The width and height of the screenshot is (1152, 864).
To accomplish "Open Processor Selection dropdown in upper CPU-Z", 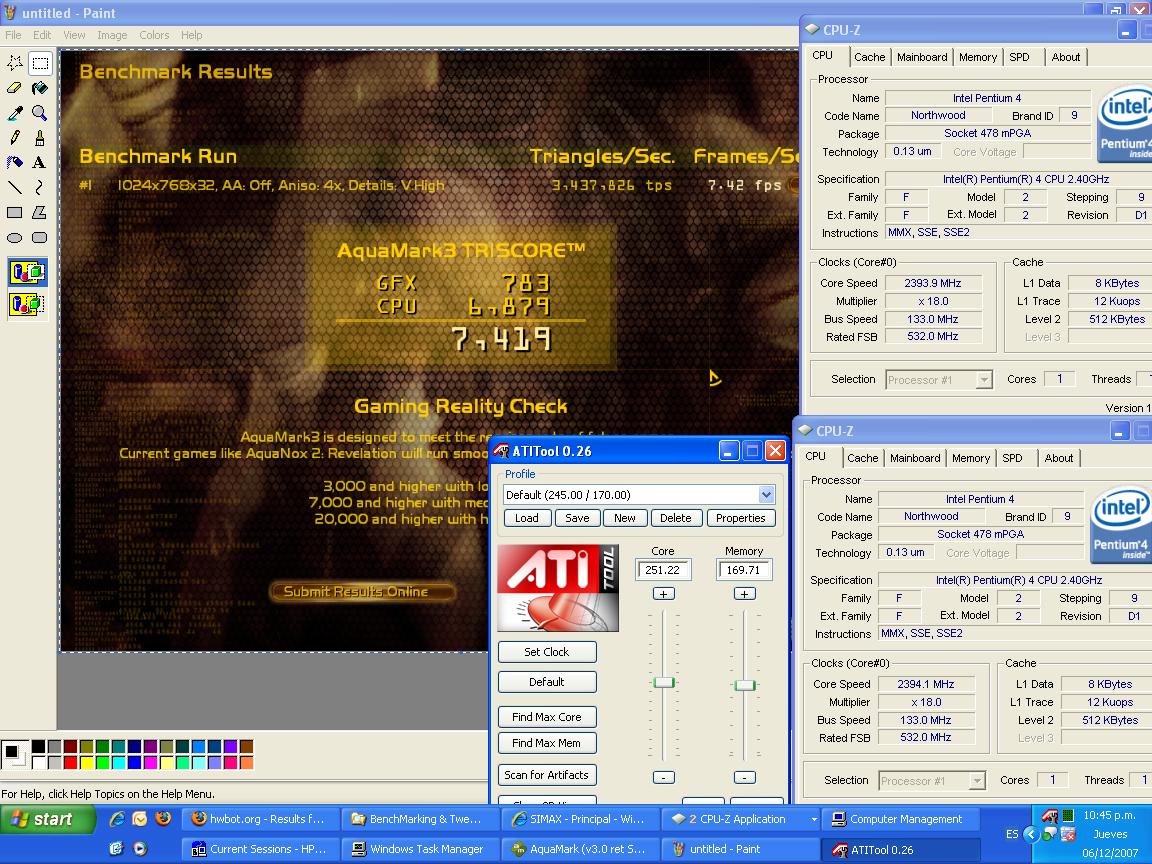I will pyautogui.click(x=984, y=380).
